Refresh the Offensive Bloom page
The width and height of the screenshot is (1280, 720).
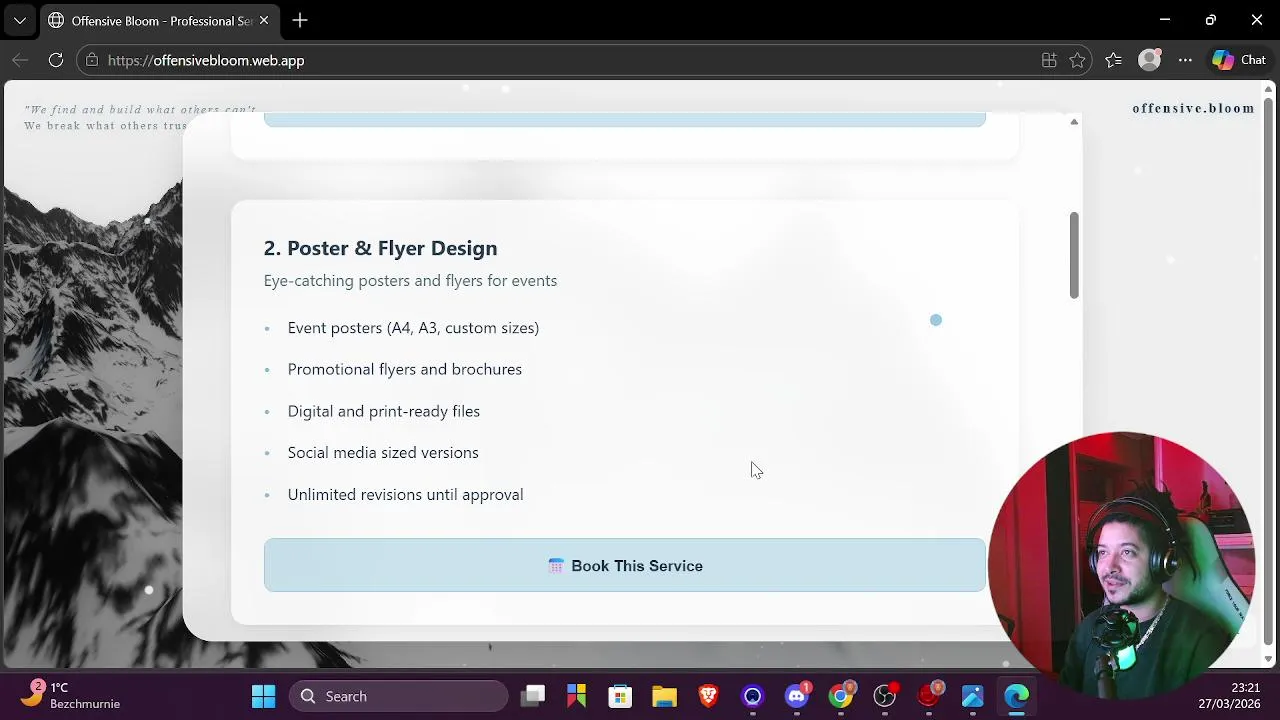coord(56,60)
